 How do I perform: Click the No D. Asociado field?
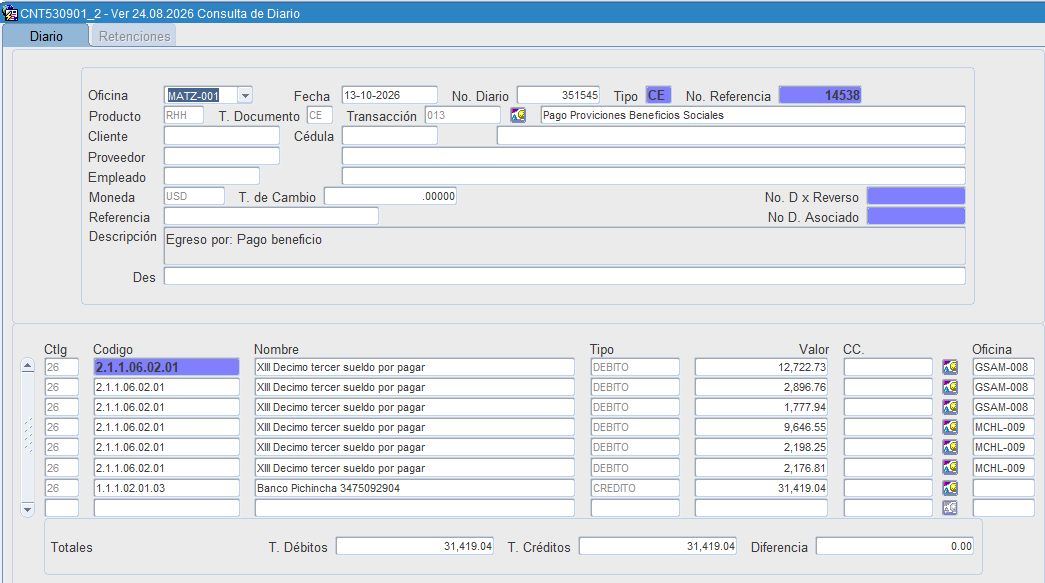(916, 216)
